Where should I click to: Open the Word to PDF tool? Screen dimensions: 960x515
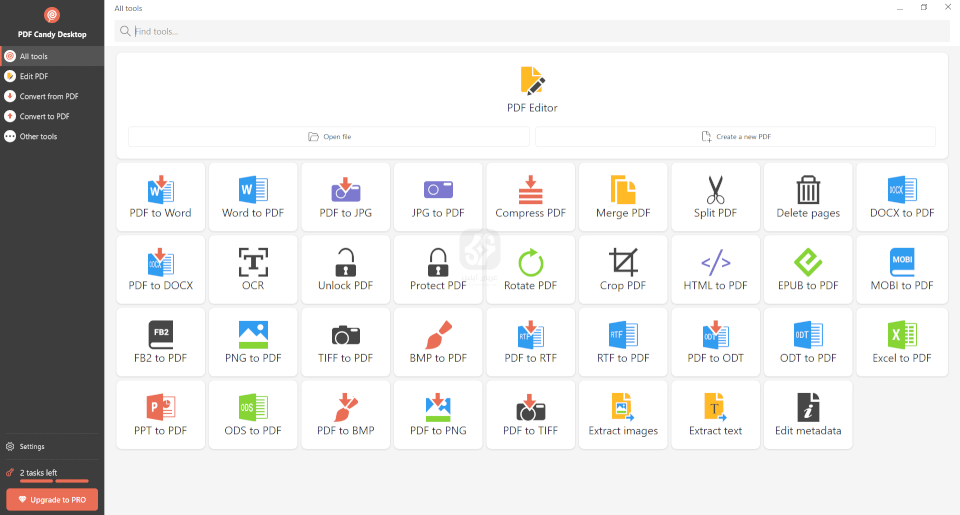(253, 197)
